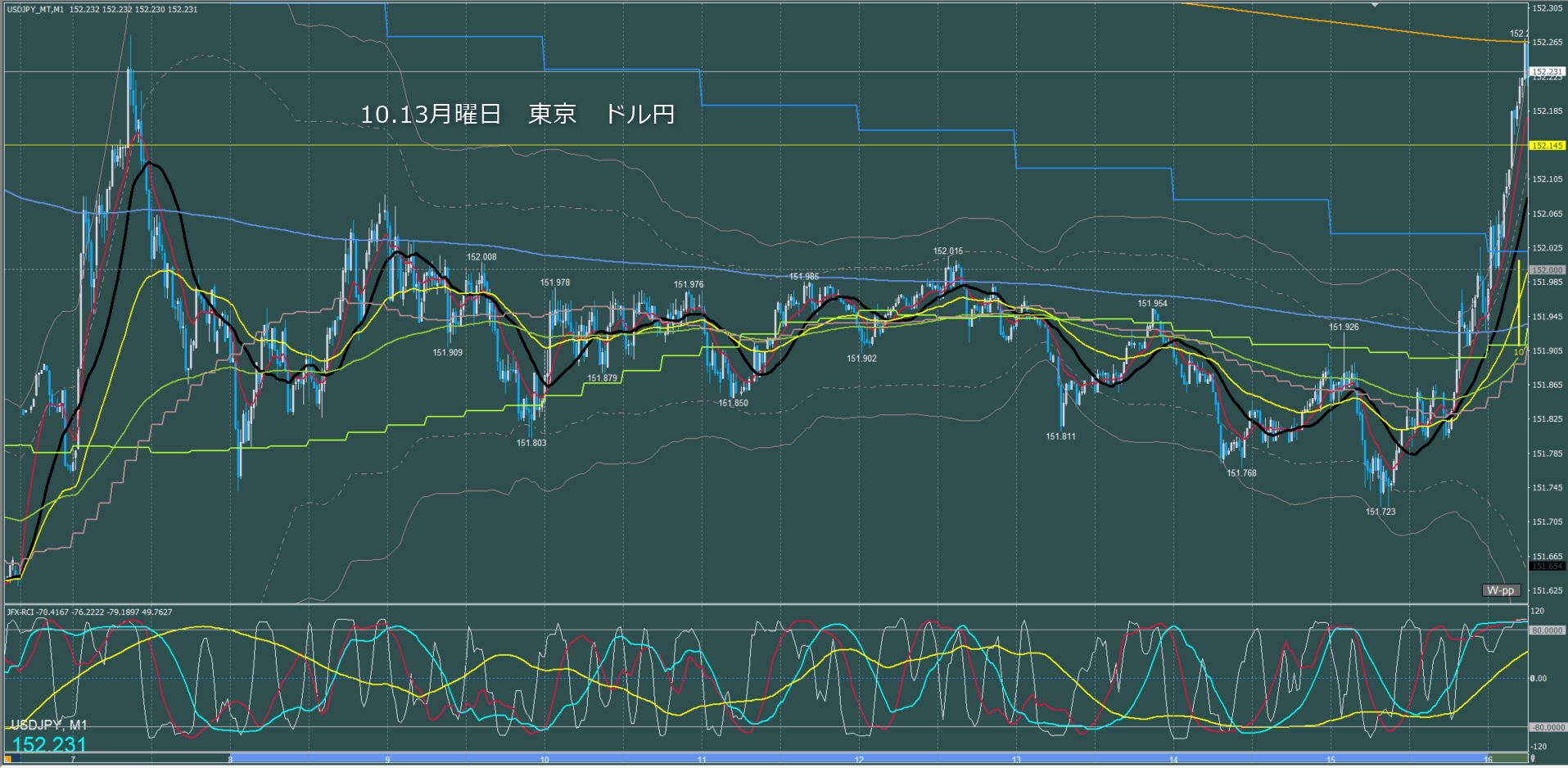
Task: Click the 80.0000 RCI level label
Action: 1547,630
